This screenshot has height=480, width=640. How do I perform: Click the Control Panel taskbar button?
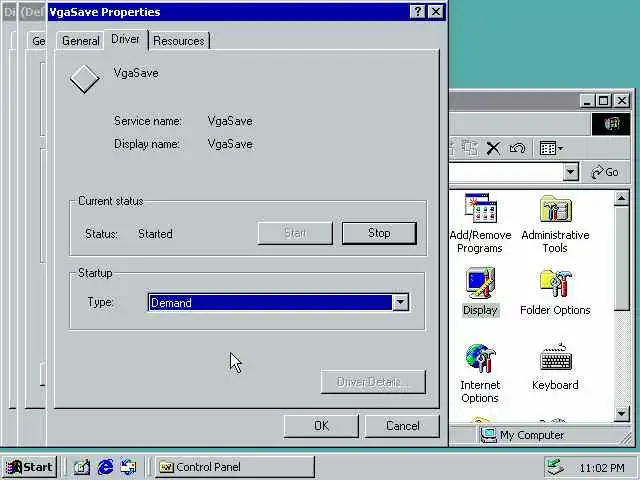pos(235,467)
